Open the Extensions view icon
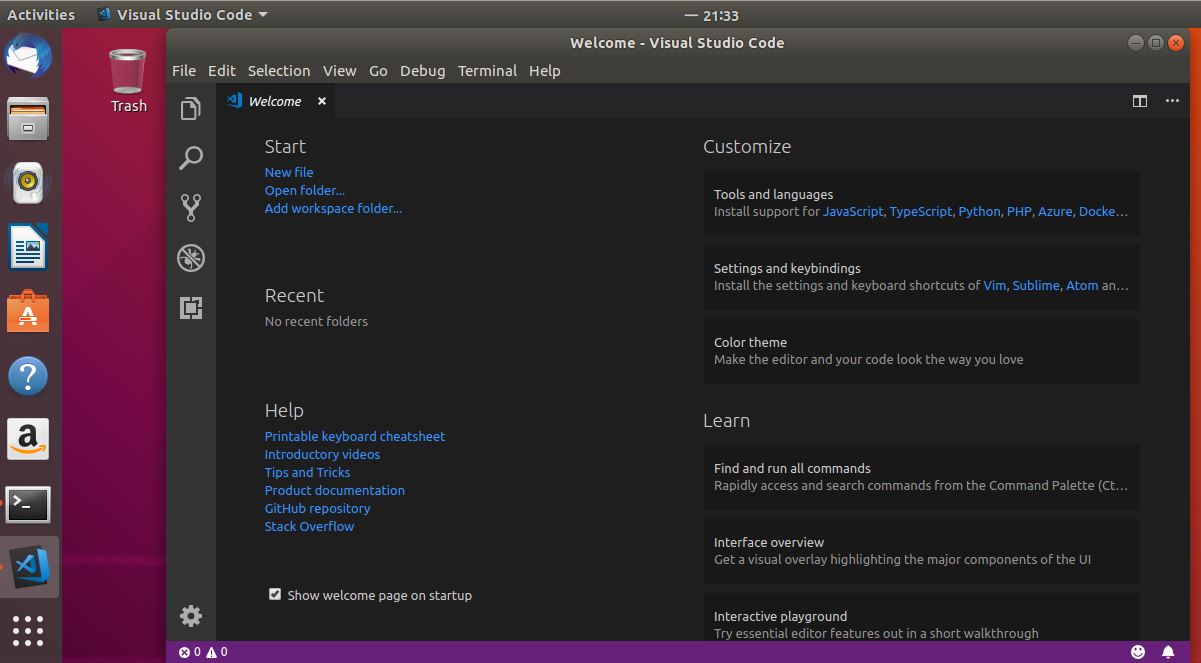This screenshot has width=1201, height=663. (190, 308)
